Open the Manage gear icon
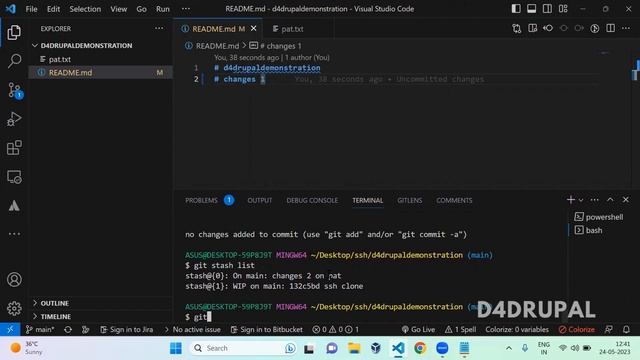Image resolution: width=640 pixels, height=360 pixels. coord(14,308)
